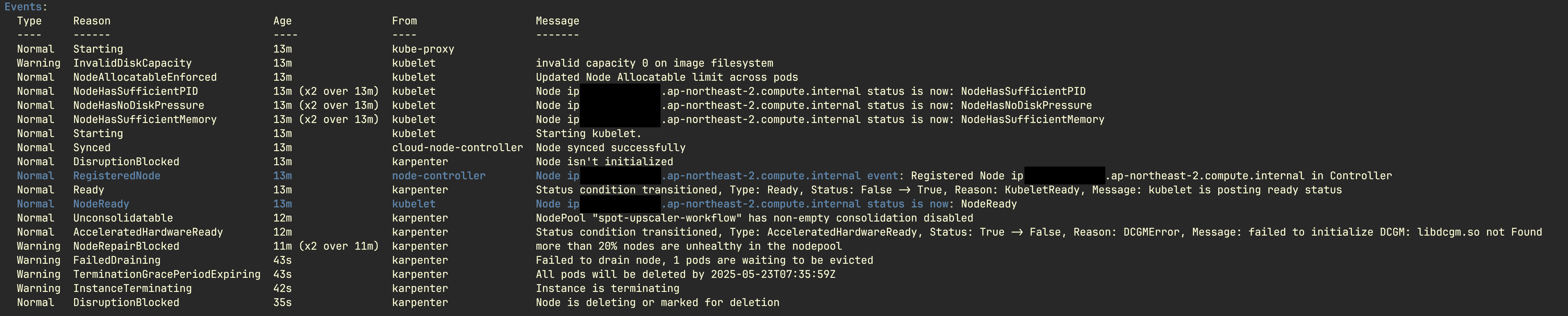This screenshot has height=316, width=1568.
Task: Select the InvalidDiskCapacity warning reason
Action: pos(132,63)
